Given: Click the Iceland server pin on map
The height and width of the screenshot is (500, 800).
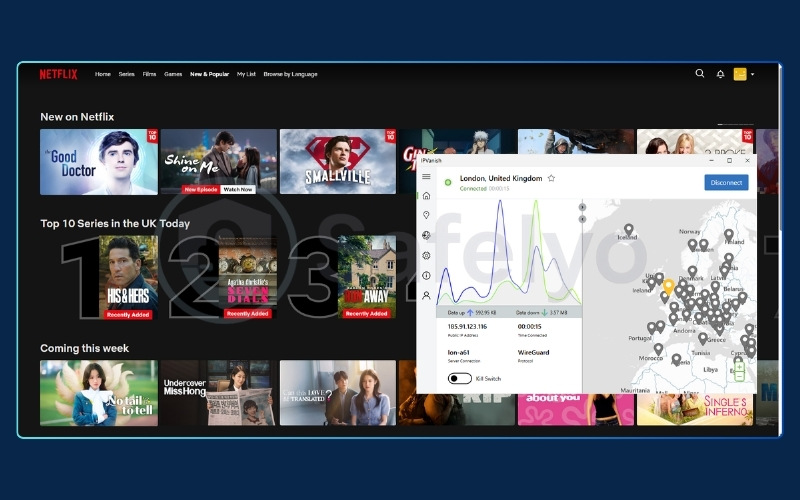Looking at the screenshot, I should [x=629, y=230].
